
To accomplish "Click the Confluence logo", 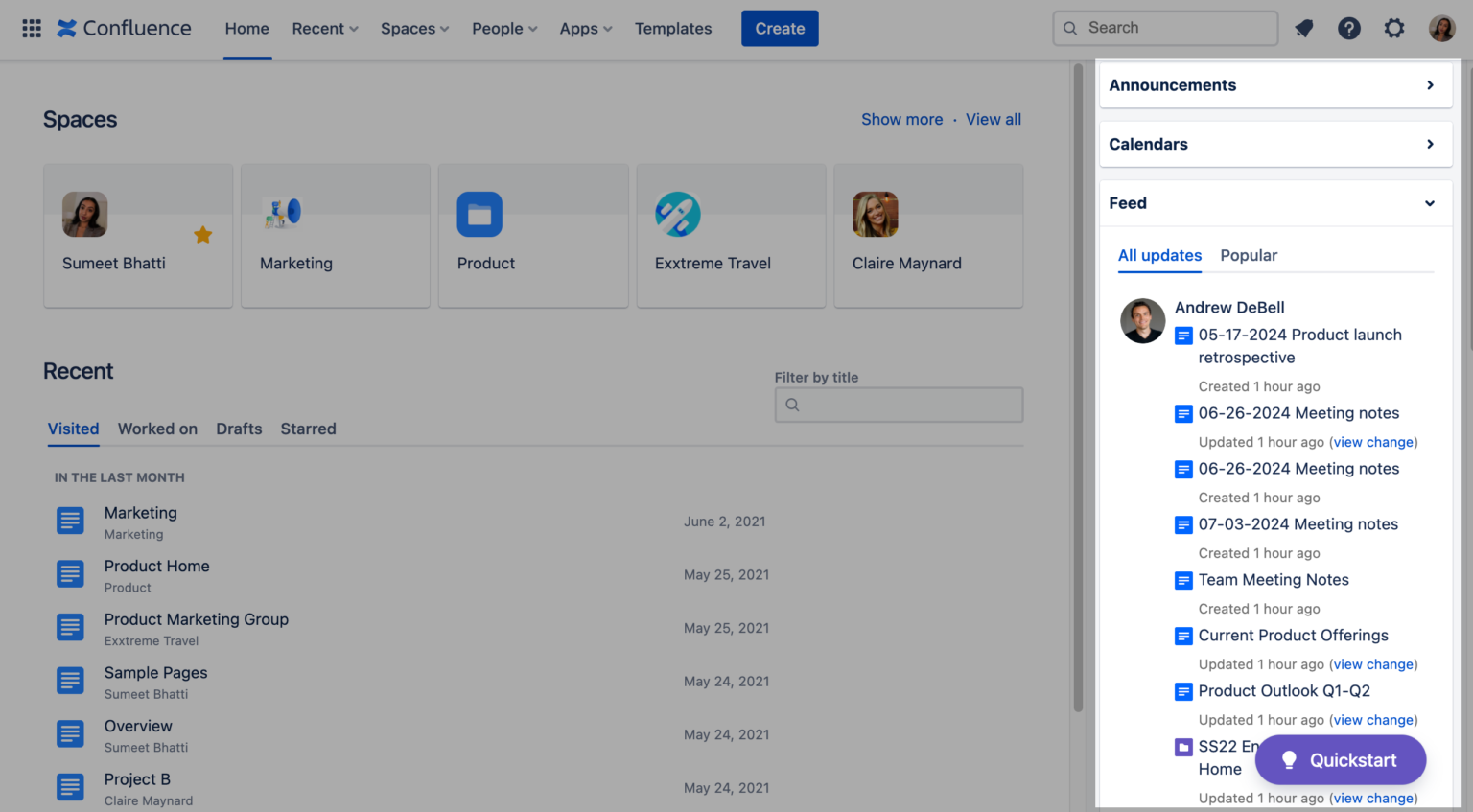I will point(123,28).
